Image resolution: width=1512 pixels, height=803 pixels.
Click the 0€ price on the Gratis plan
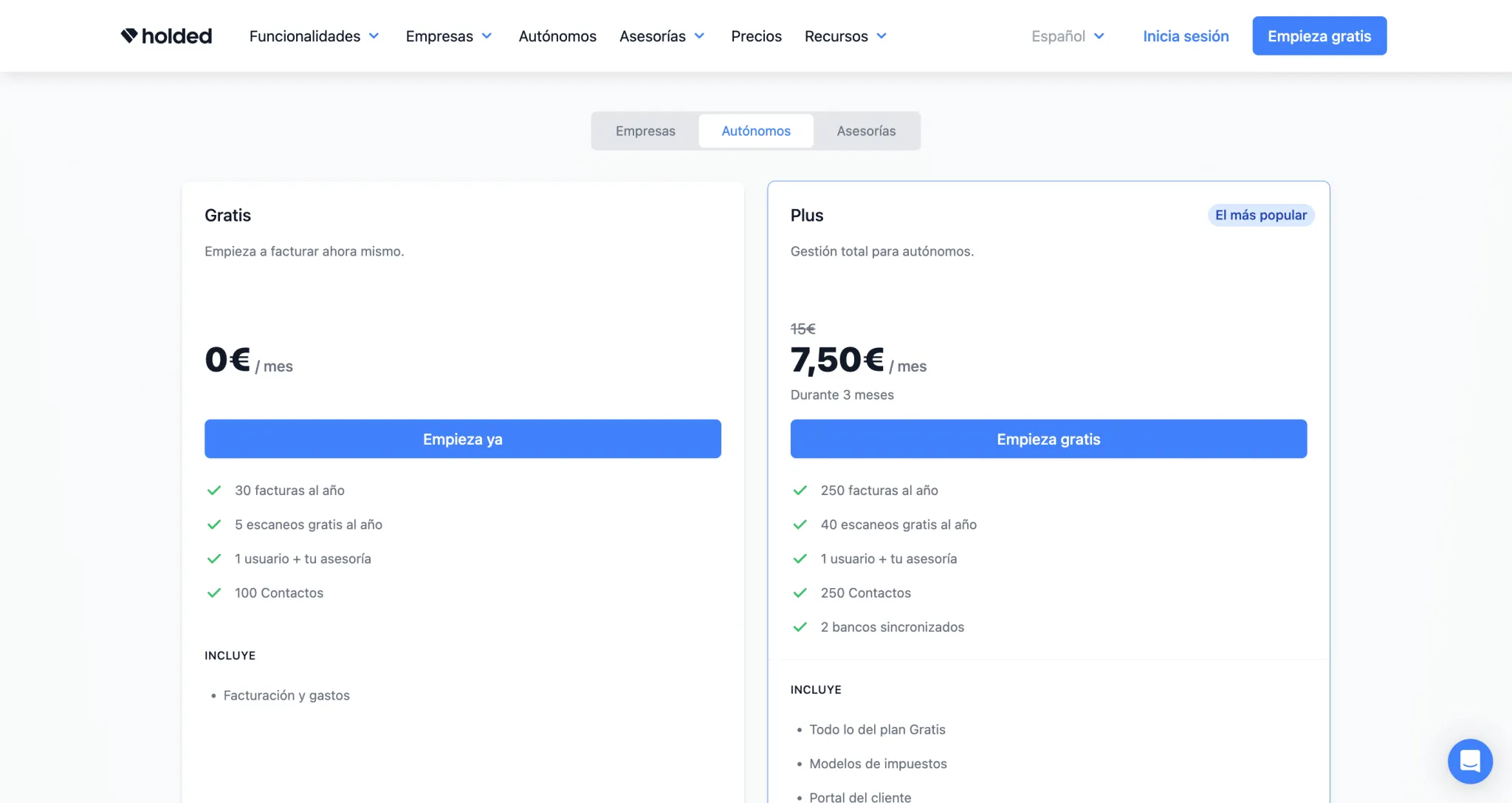[227, 360]
